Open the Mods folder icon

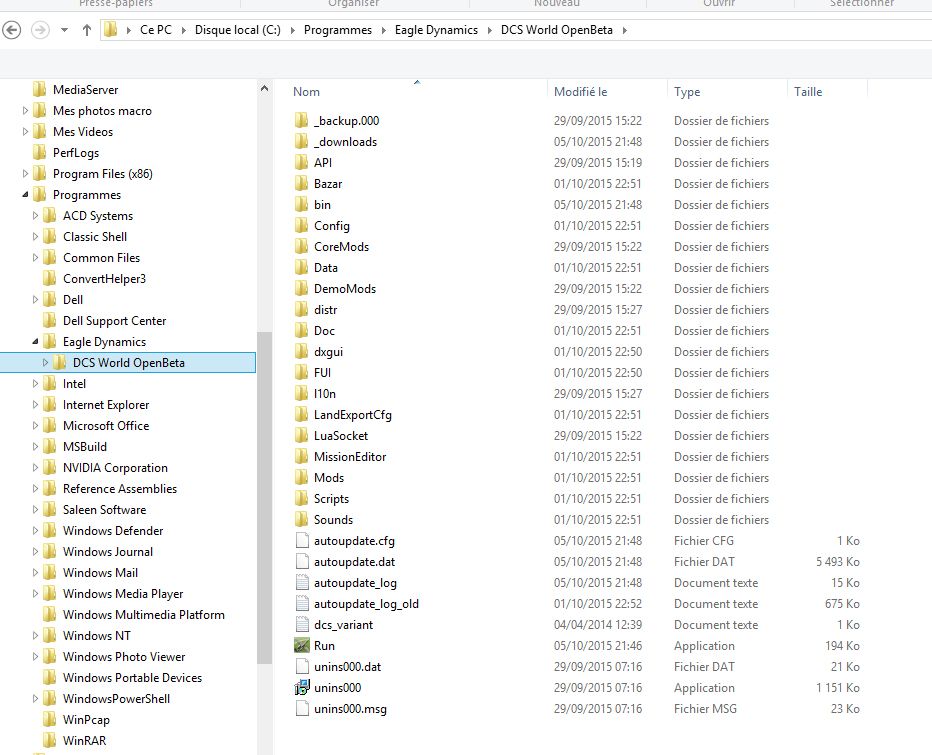pos(303,478)
